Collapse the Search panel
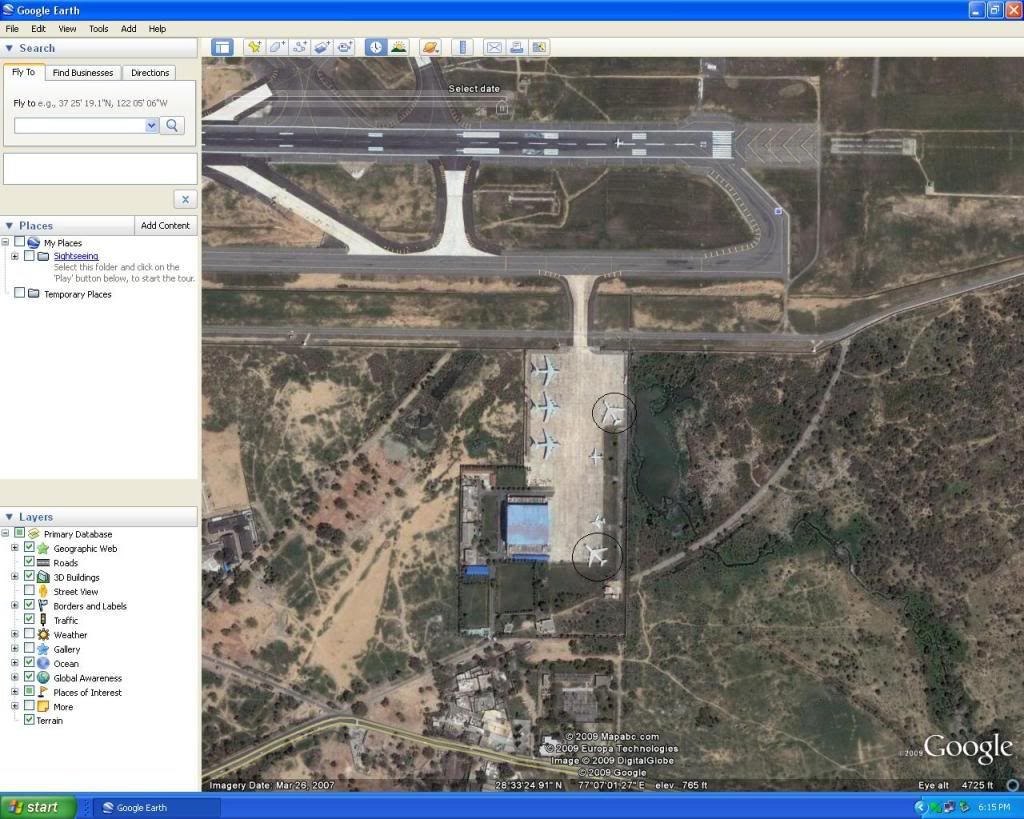The height and width of the screenshot is (819, 1024). coord(9,48)
